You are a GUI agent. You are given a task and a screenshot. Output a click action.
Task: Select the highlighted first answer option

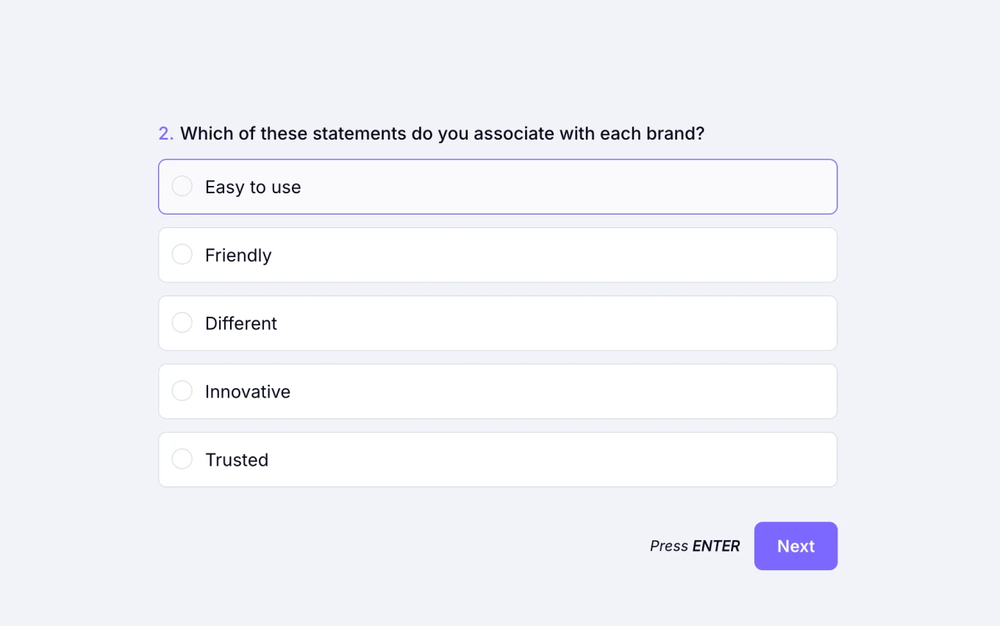click(497, 186)
